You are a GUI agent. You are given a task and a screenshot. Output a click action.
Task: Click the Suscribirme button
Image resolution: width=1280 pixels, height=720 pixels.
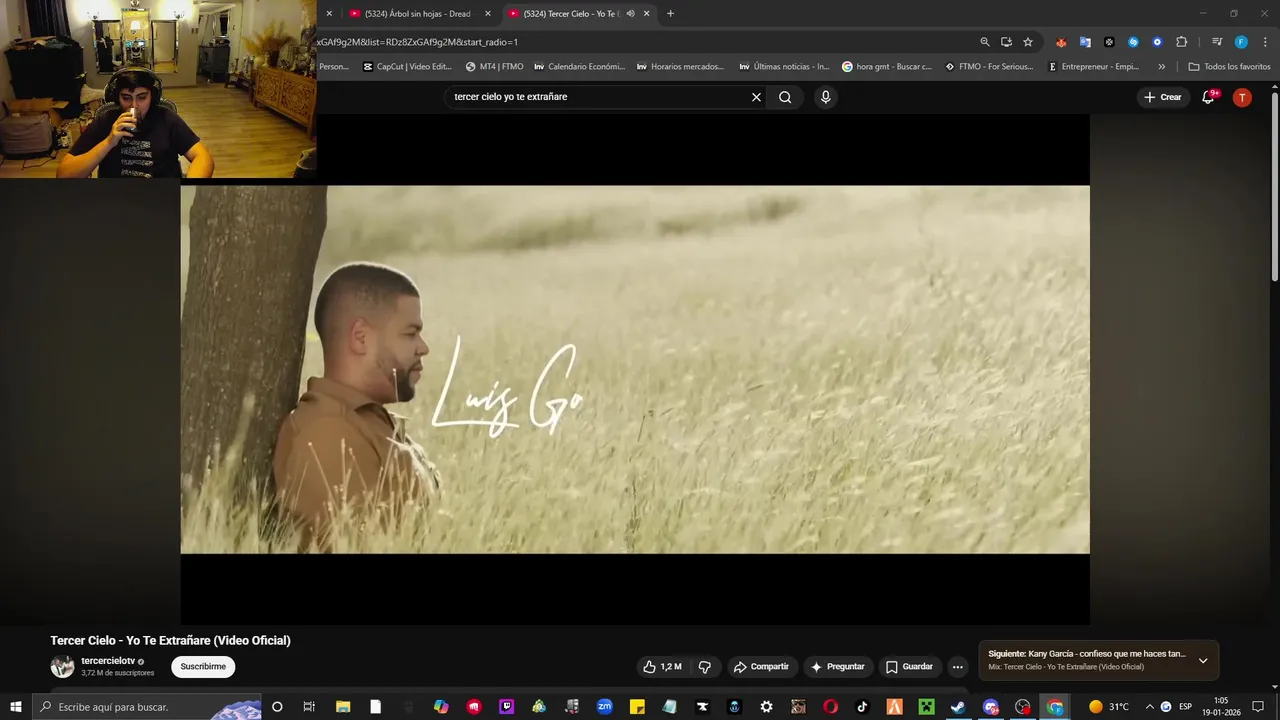(x=203, y=667)
